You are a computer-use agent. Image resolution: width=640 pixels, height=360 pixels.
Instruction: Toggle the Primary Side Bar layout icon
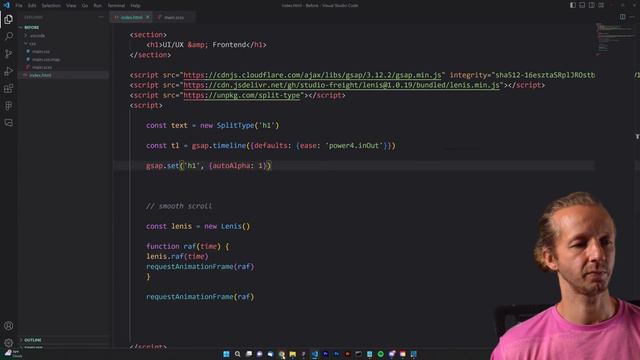[573, 5]
